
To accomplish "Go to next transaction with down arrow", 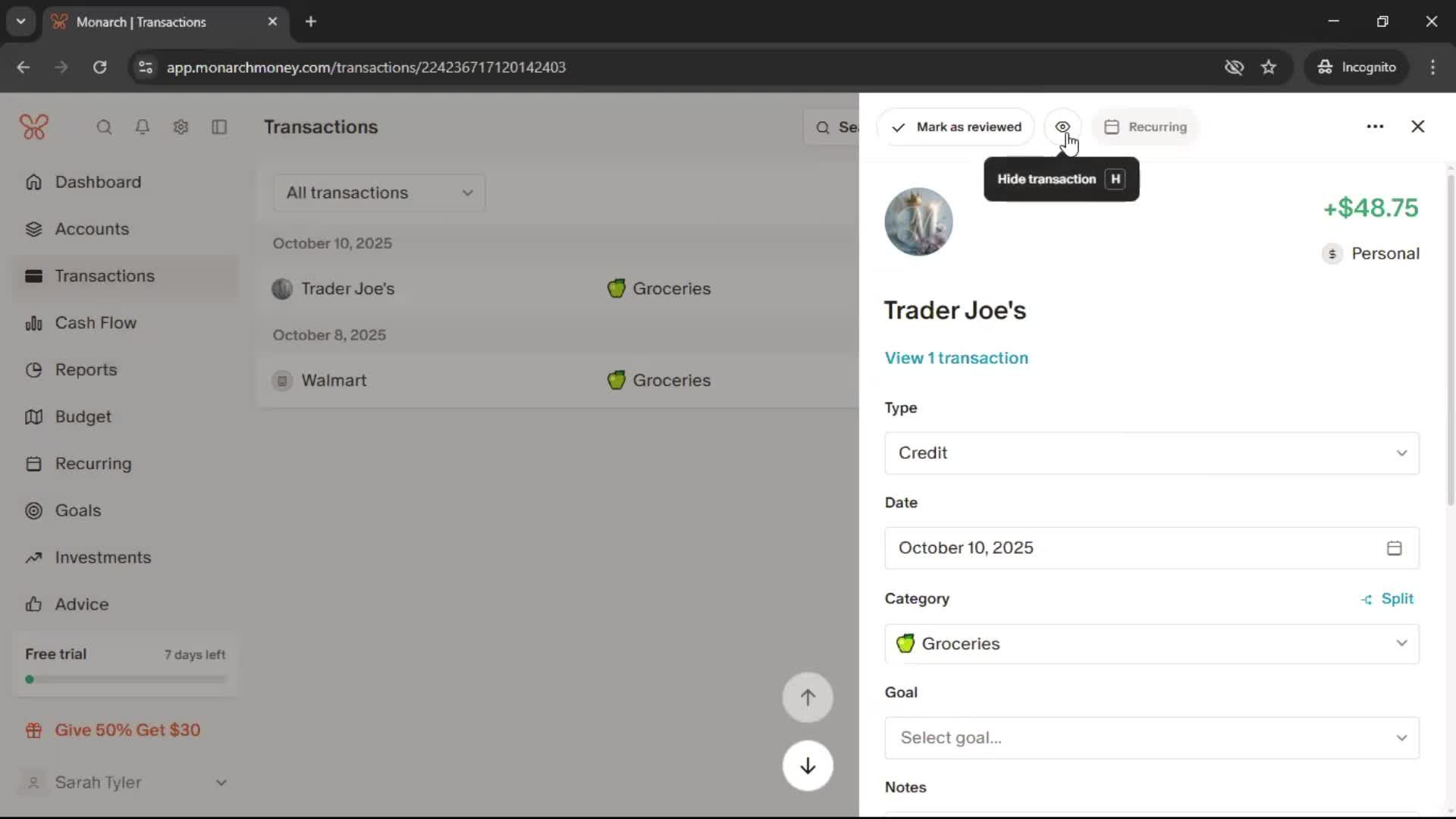I will [x=808, y=766].
